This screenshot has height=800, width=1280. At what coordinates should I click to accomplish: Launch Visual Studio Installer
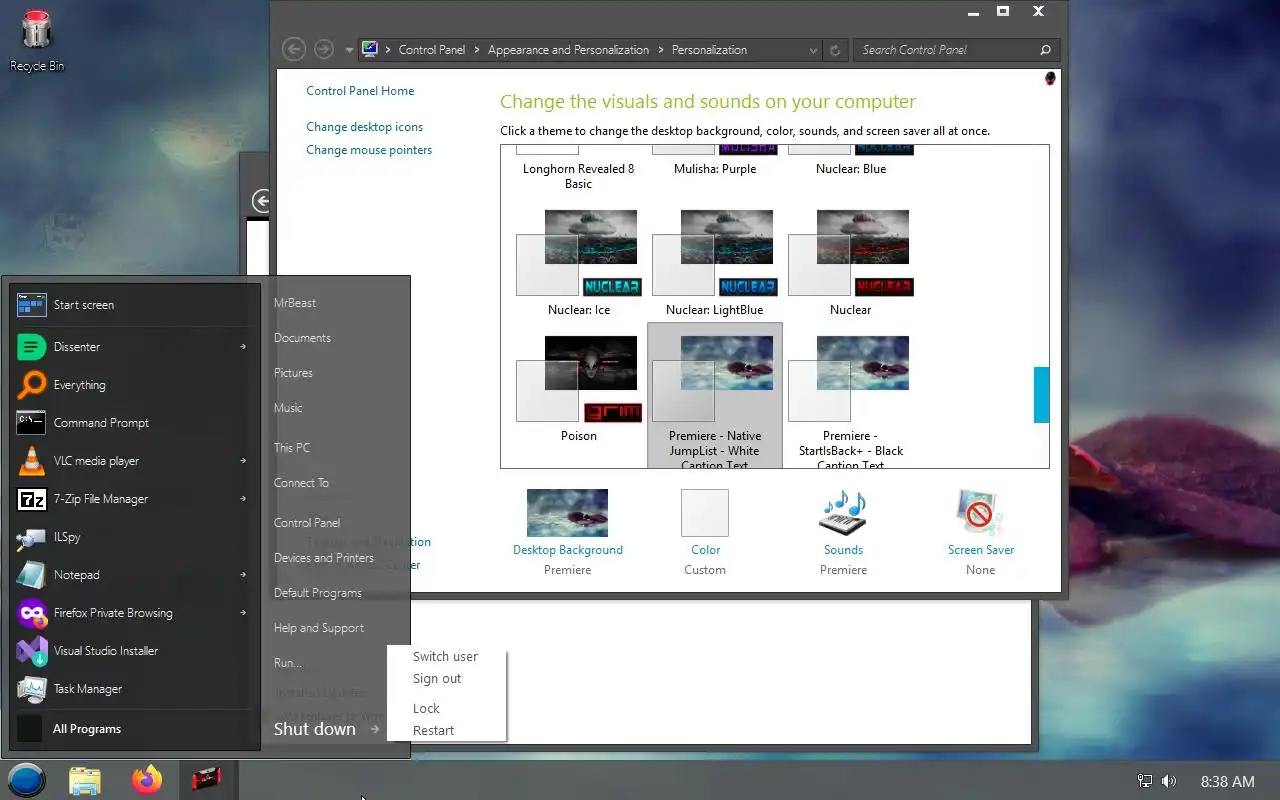tap(133, 651)
